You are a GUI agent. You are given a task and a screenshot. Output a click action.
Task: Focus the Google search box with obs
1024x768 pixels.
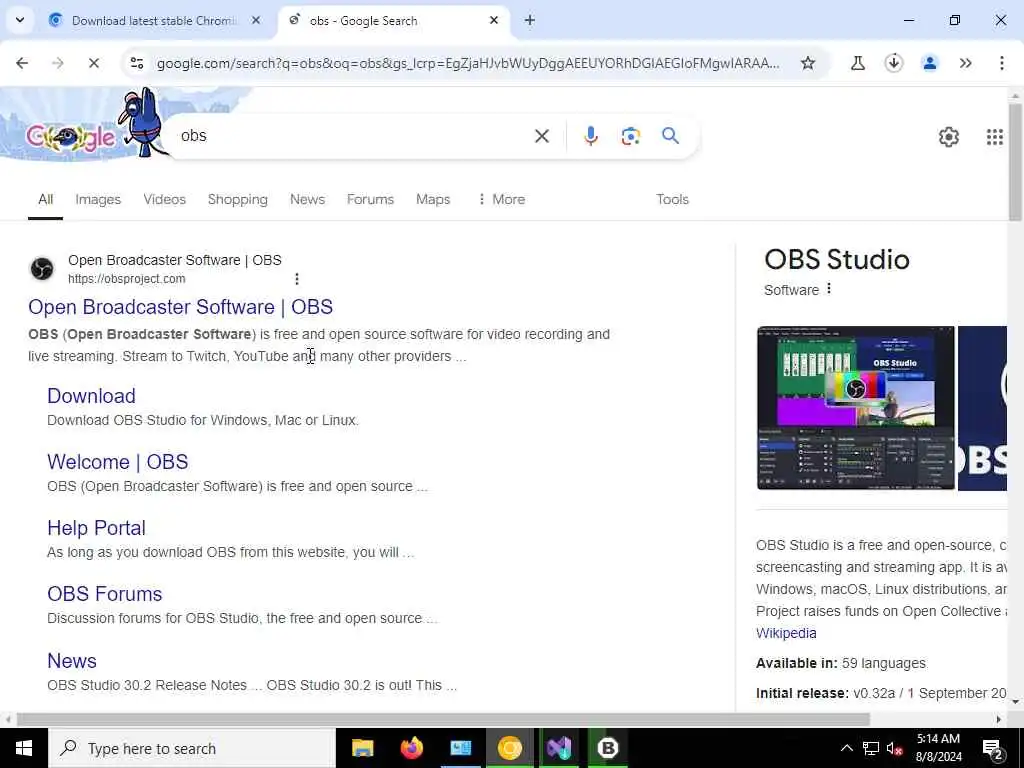point(353,136)
